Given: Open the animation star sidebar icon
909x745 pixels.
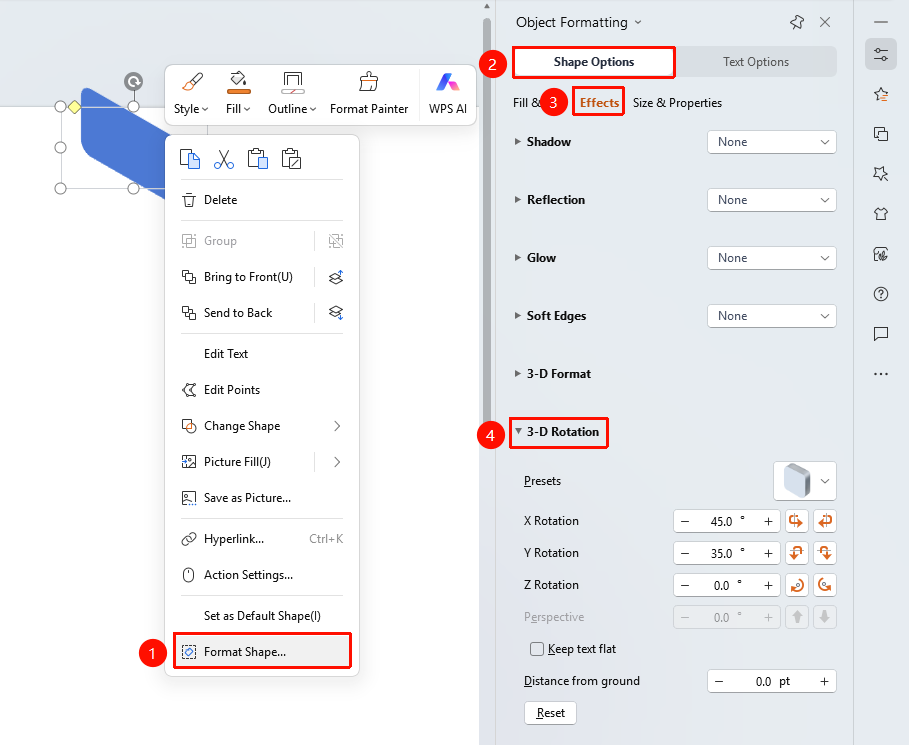Looking at the screenshot, I should [x=881, y=95].
